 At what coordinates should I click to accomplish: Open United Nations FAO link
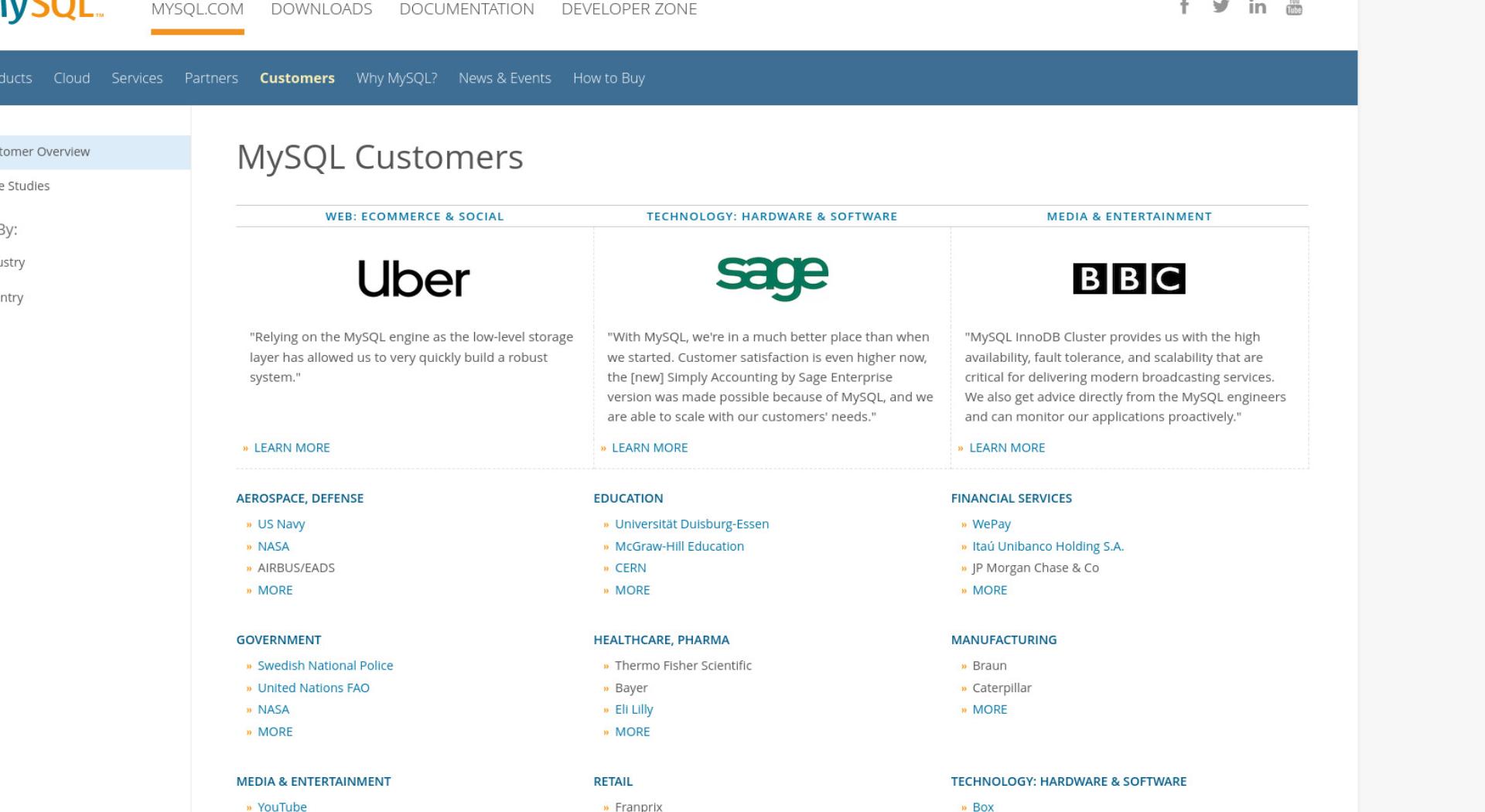click(x=313, y=688)
